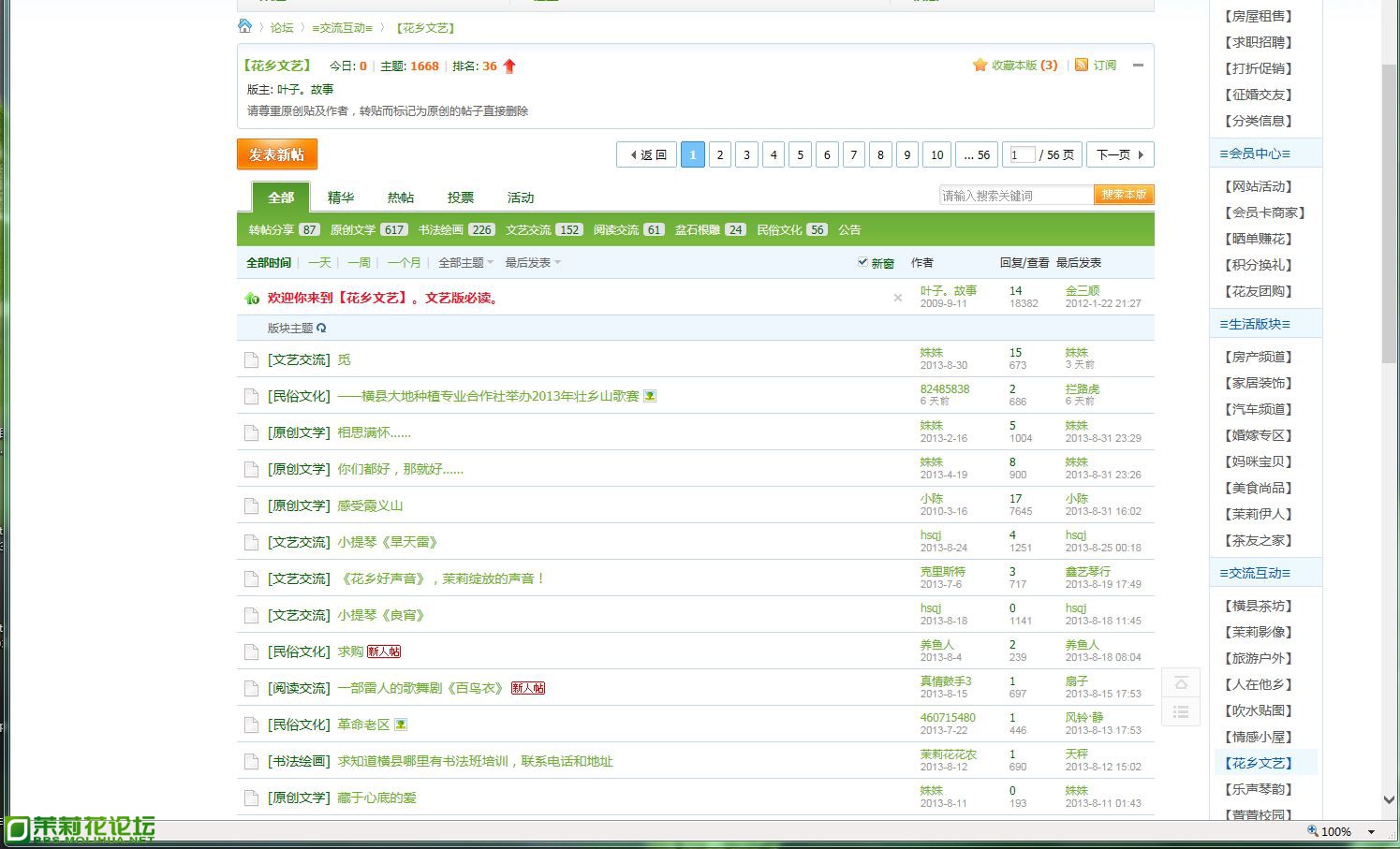Open the sidebar link 【花友团购】
Screen dimensions: 1400x849
coord(1258,291)
